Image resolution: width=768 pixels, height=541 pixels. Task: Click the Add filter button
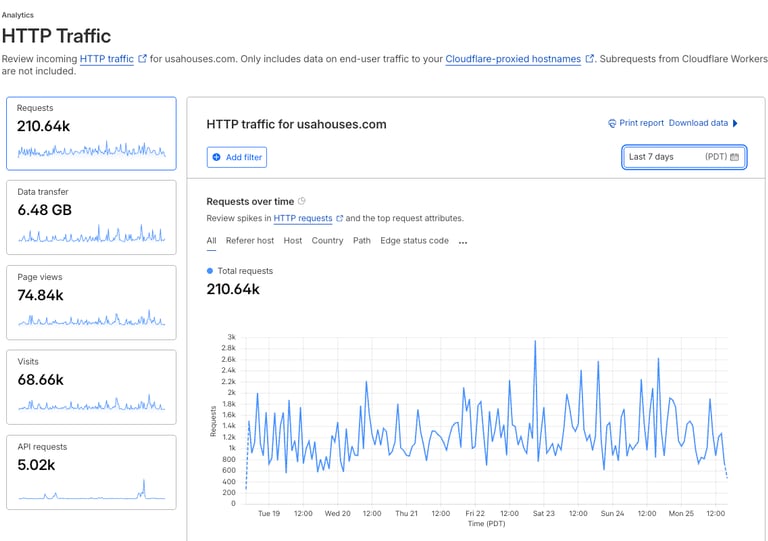coord(237,157)
